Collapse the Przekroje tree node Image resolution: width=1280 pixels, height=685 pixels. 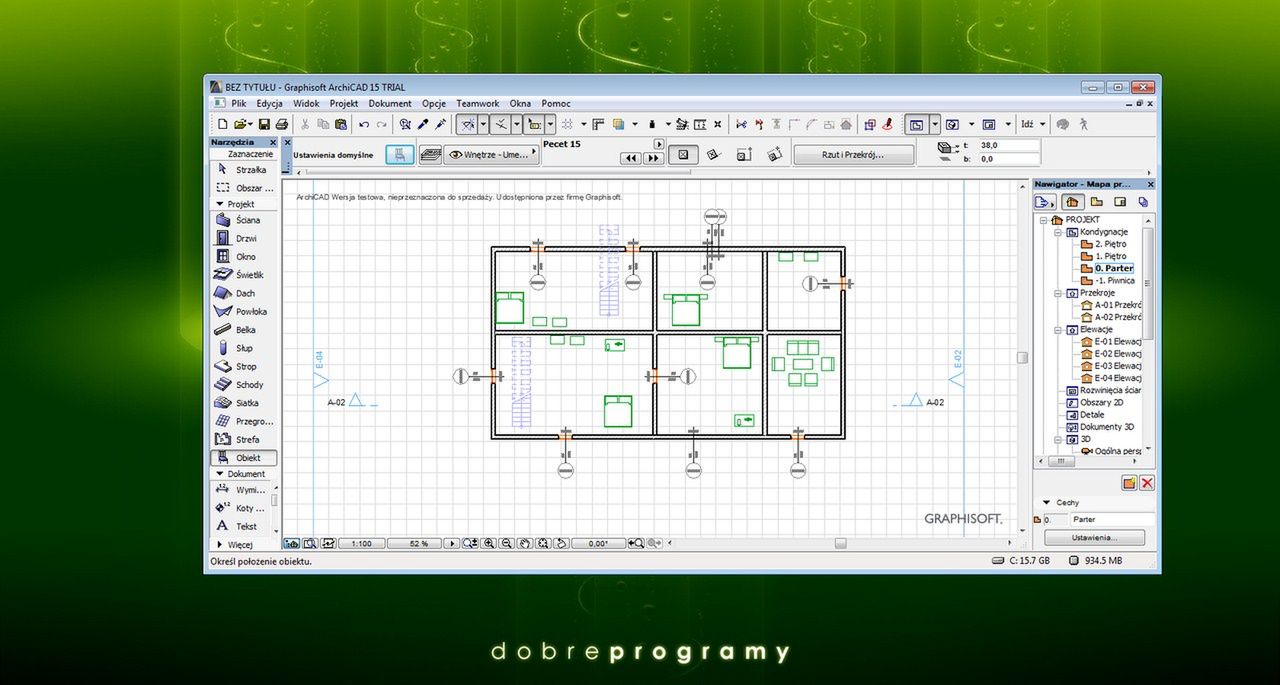(1057, 293)
